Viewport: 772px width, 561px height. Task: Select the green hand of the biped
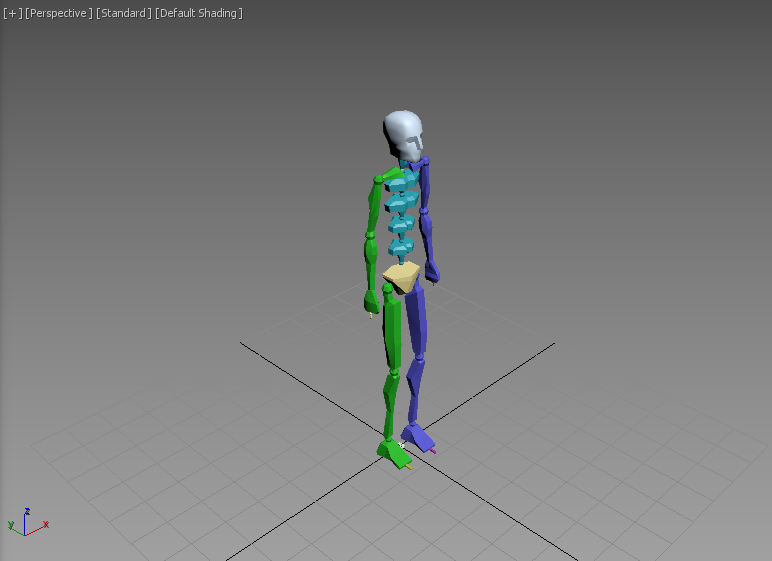[x=371, y=302]
